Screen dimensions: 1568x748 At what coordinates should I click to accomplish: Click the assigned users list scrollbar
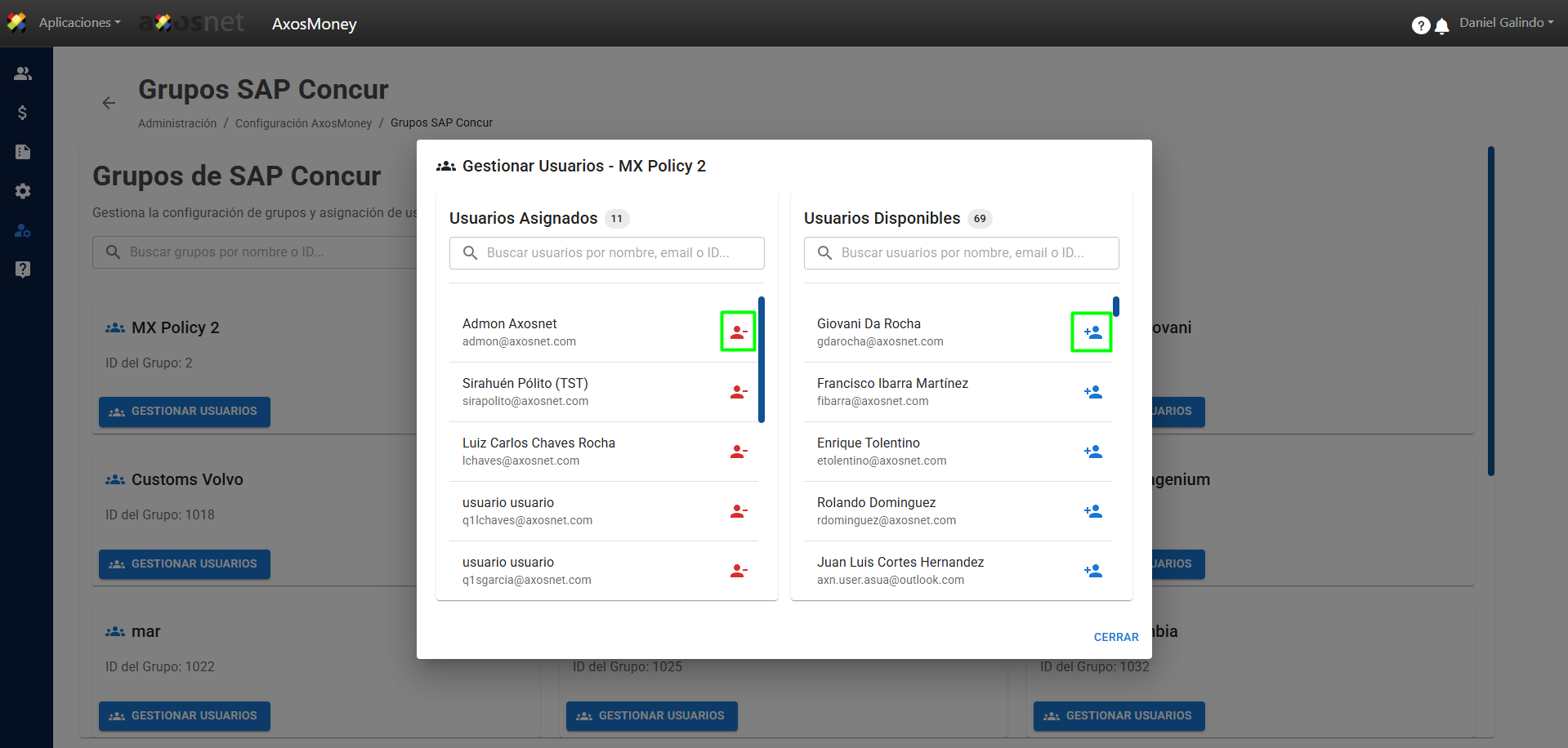761,359
